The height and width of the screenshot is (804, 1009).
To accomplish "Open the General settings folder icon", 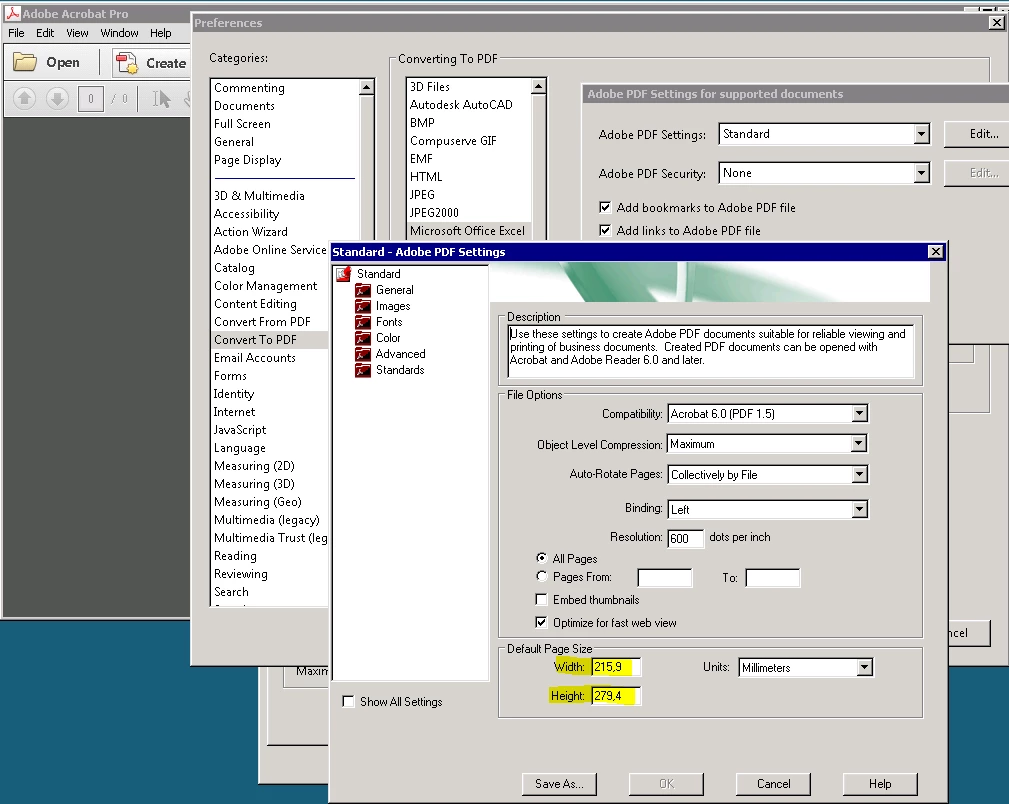I will [363, 290].
